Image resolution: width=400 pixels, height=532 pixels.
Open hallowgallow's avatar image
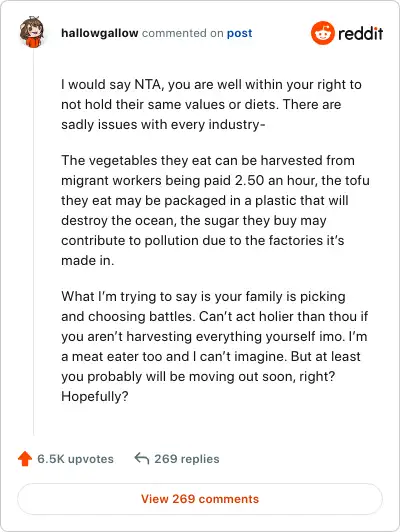tap(32, 33)
